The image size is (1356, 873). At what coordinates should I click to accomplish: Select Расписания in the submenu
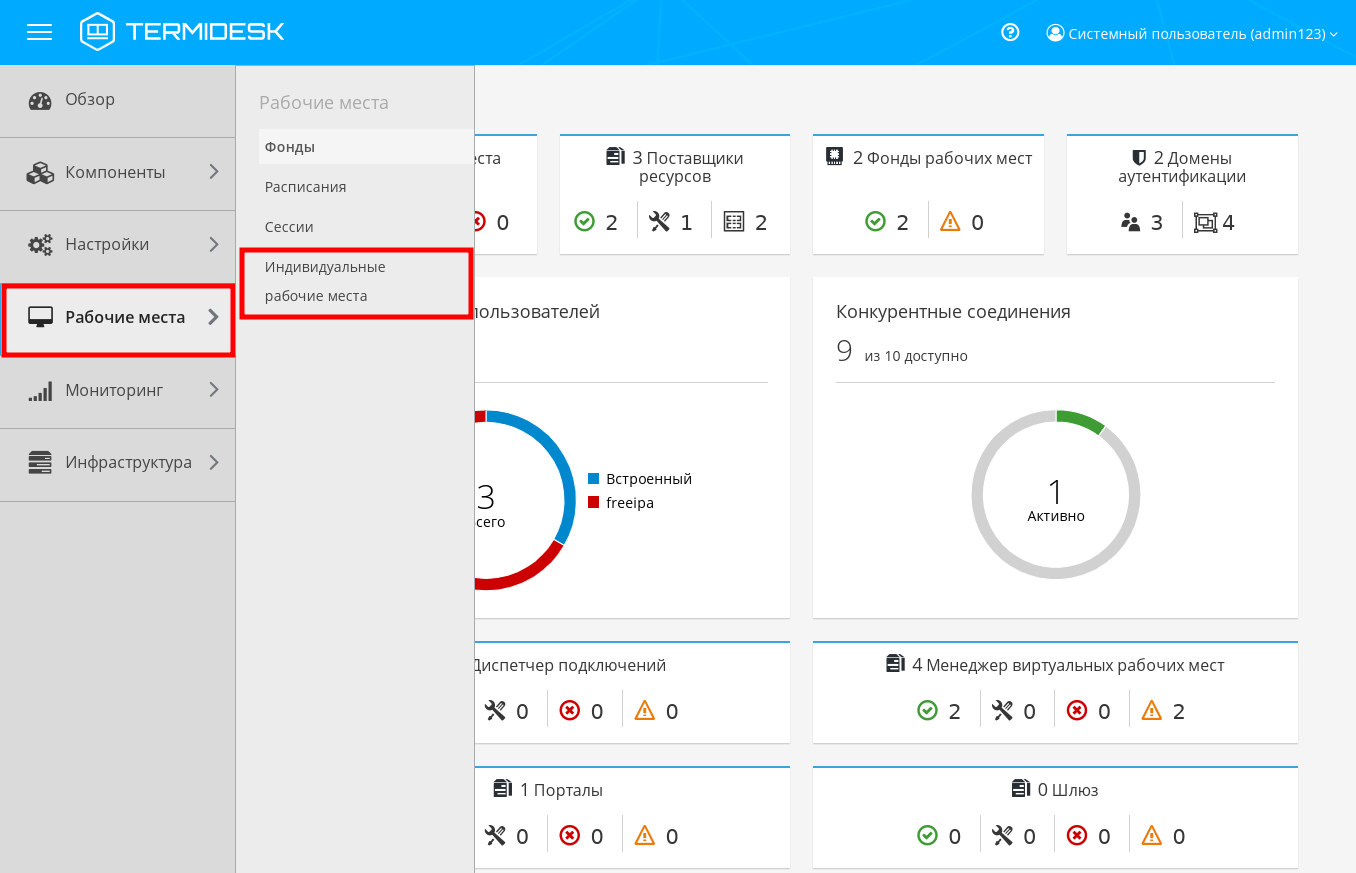point(305,187)
